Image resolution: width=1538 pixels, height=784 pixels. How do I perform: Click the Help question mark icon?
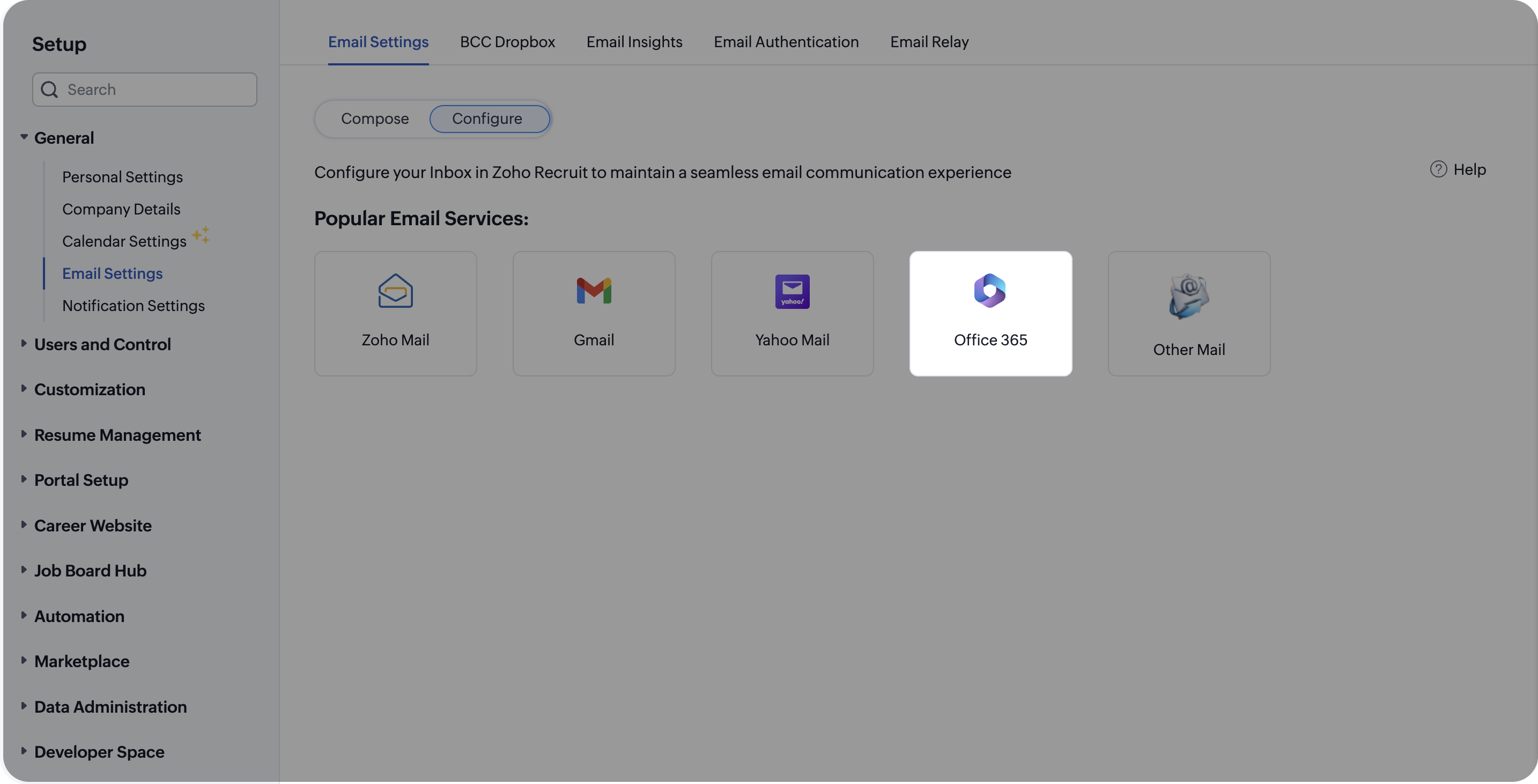point(1438,169)
